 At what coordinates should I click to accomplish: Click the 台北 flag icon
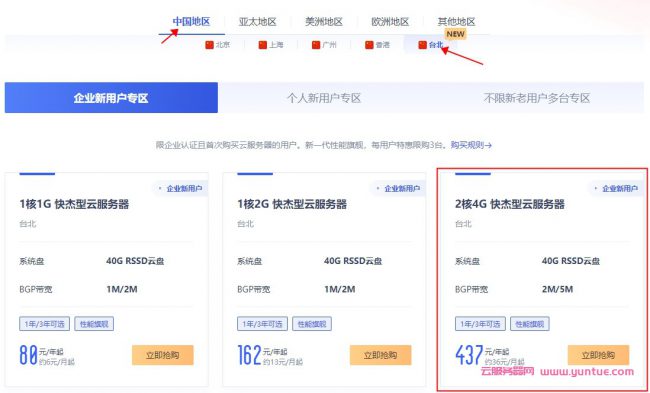(x=422, y=45)
